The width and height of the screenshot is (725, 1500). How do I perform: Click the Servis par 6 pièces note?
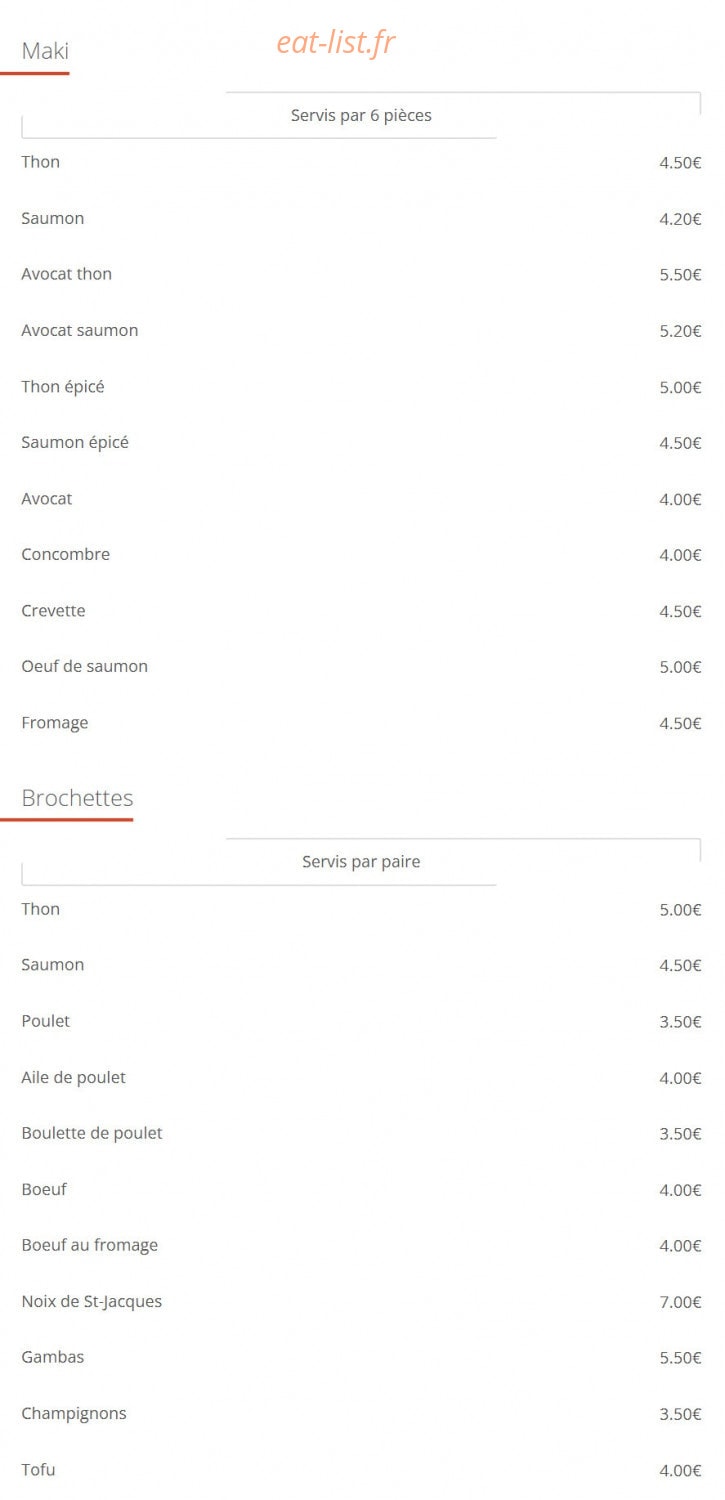pos(361,115)
